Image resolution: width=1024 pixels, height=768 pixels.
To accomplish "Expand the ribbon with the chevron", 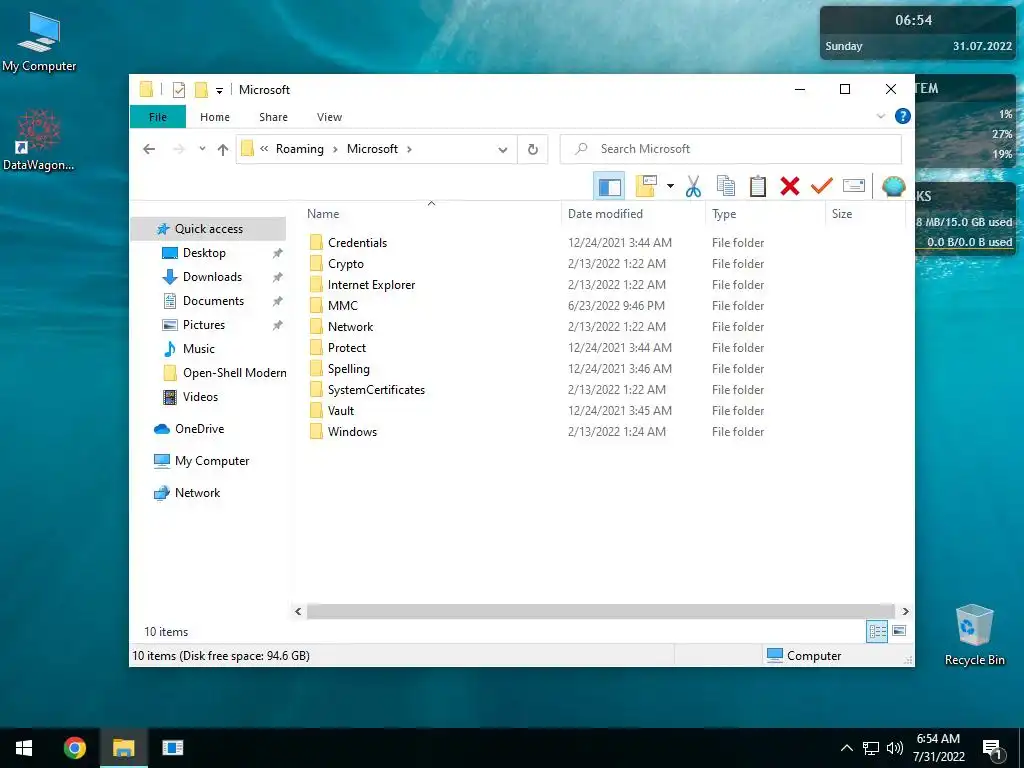I will click(x=881, y=116).
